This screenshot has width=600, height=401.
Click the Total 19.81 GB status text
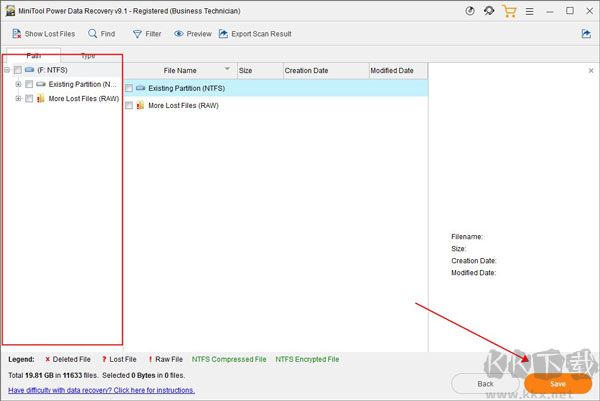tap(53, 375)
